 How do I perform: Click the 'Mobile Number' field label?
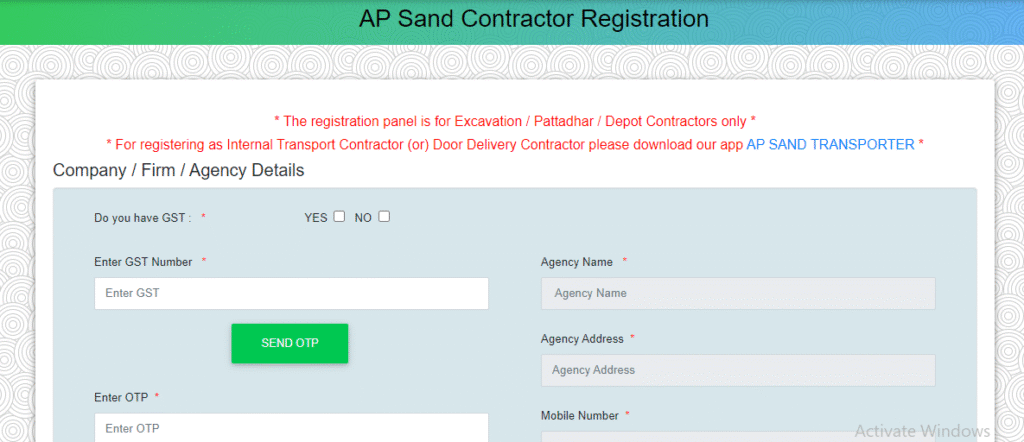(579, 415)
